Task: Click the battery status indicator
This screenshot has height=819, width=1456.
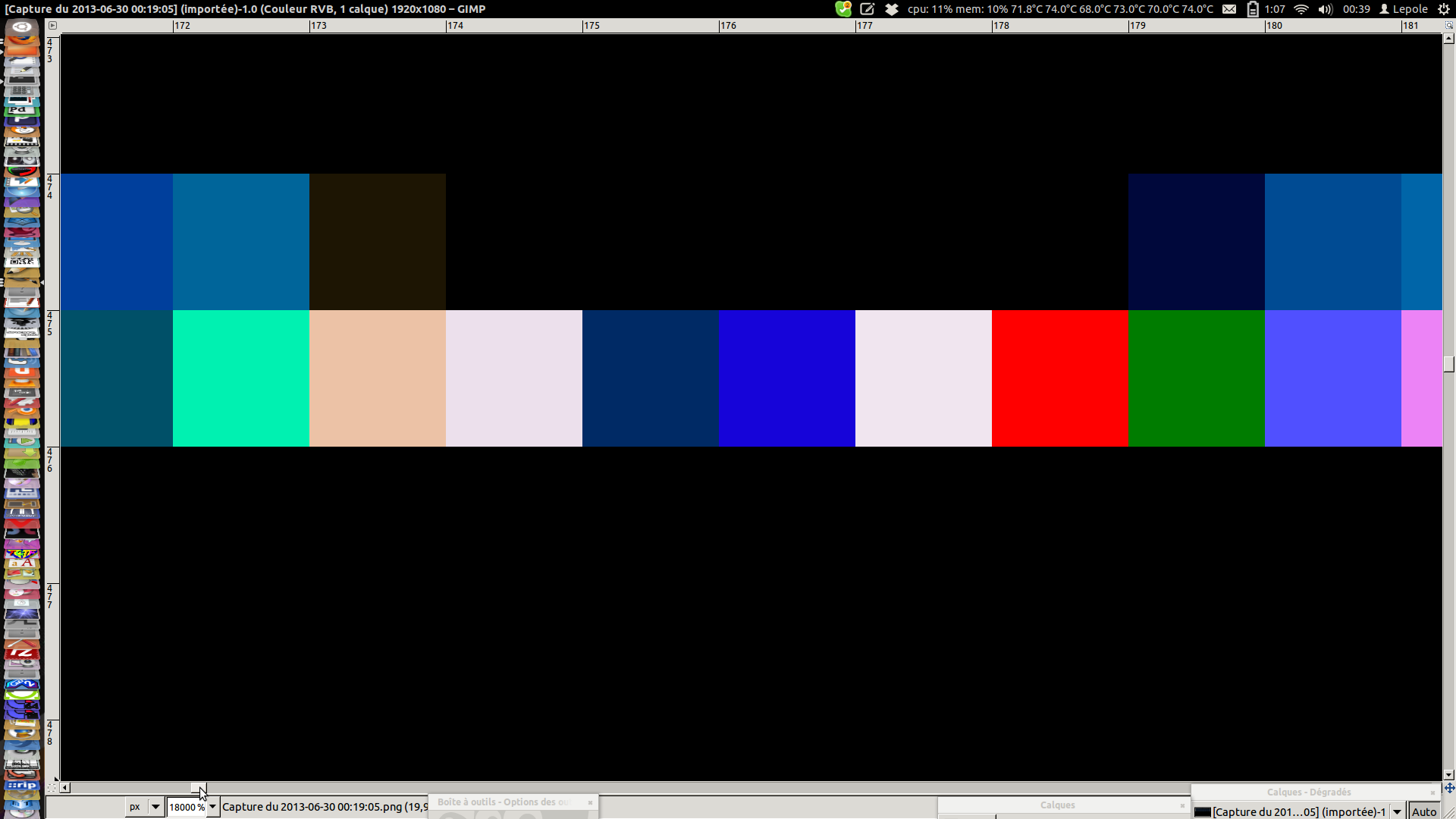Action: pyautogui.click(x=1253, y=9)
